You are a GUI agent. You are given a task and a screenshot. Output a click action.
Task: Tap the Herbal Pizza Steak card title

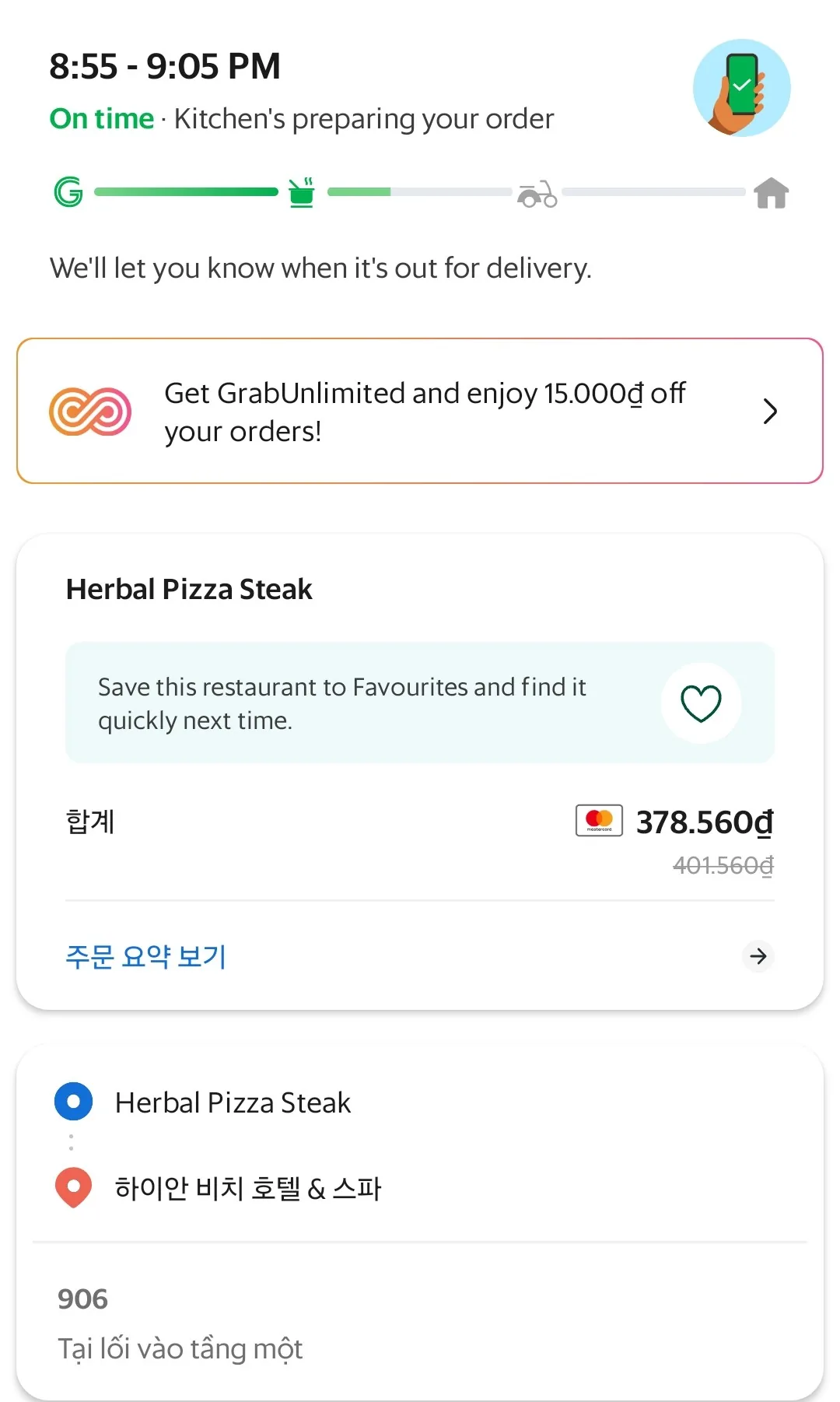[189, 590]
